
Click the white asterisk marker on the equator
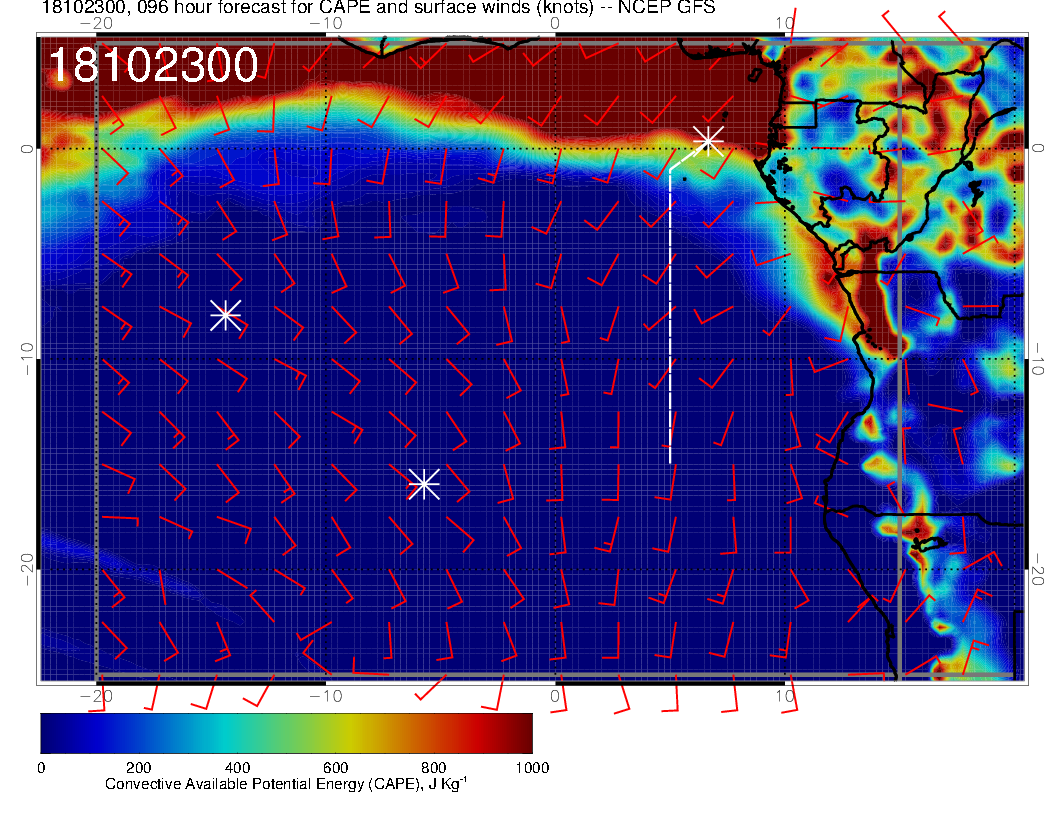pyautogui.click(x=708, y=140)
